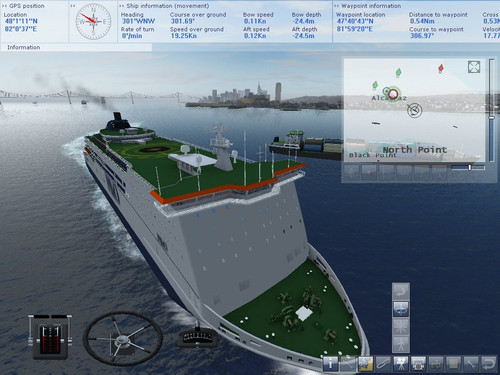Select the map chart icon in bottom toolbar

366,364
